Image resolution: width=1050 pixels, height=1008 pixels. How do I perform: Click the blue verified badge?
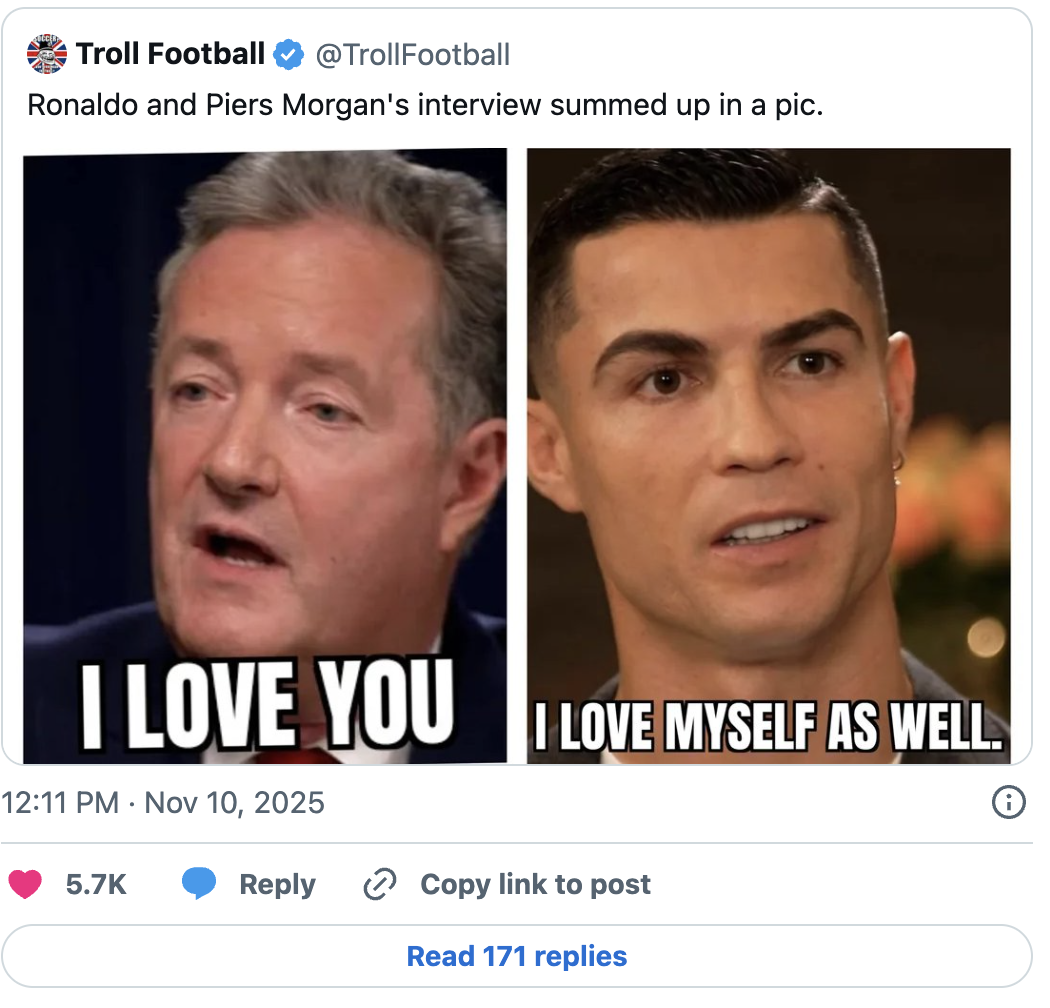pos(289,55)
